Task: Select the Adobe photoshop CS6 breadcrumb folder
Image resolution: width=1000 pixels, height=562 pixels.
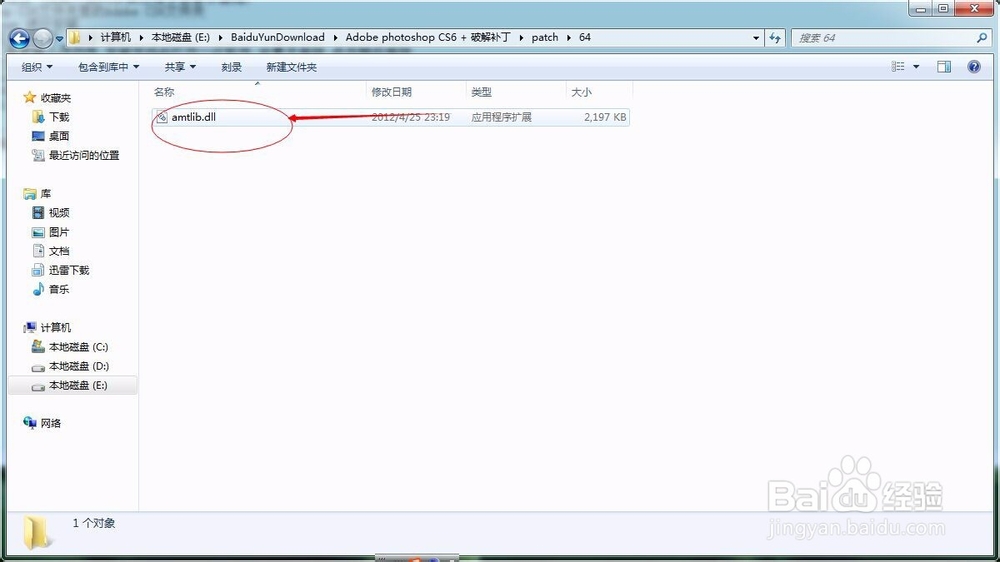Action: point(428,37)
